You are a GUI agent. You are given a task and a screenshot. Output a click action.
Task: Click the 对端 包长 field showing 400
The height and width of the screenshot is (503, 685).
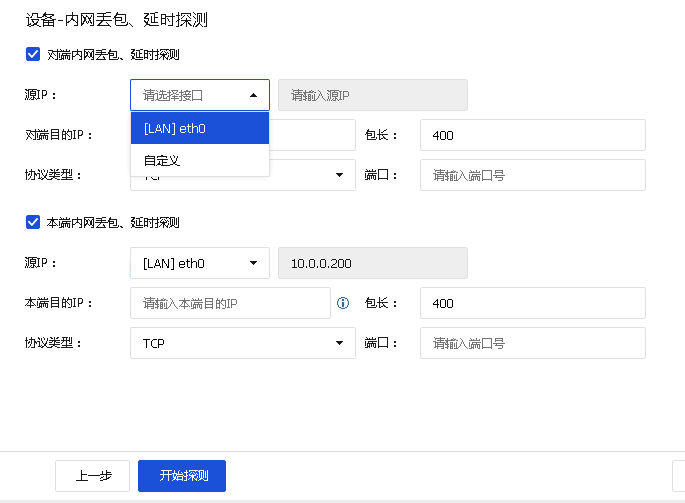coord(532,135)
